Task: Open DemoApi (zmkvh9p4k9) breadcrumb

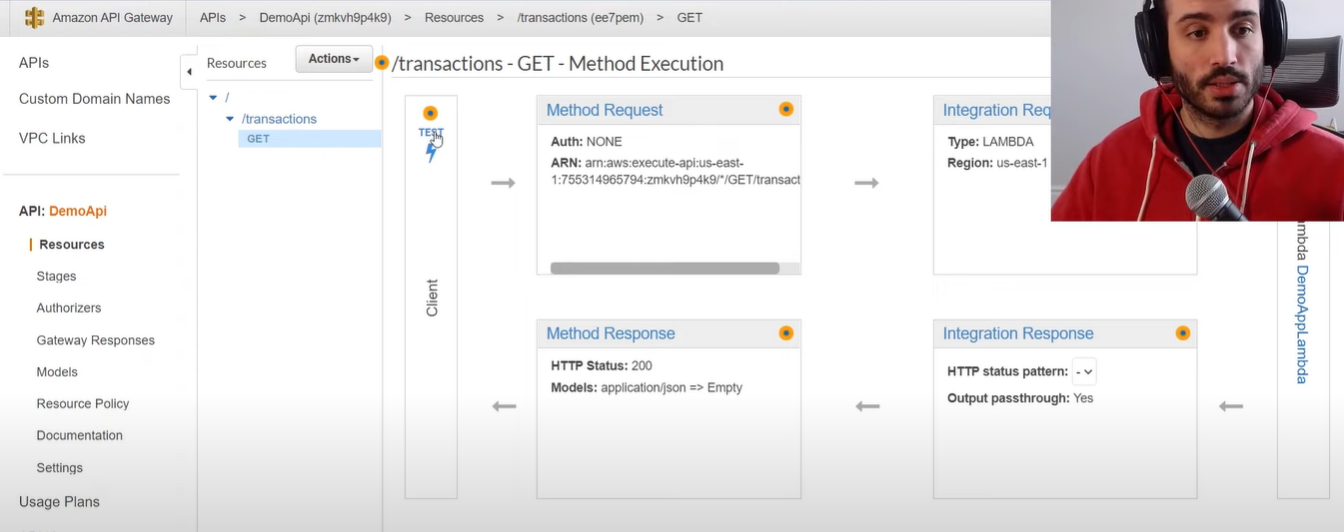Action: click(x=325, y=18)
